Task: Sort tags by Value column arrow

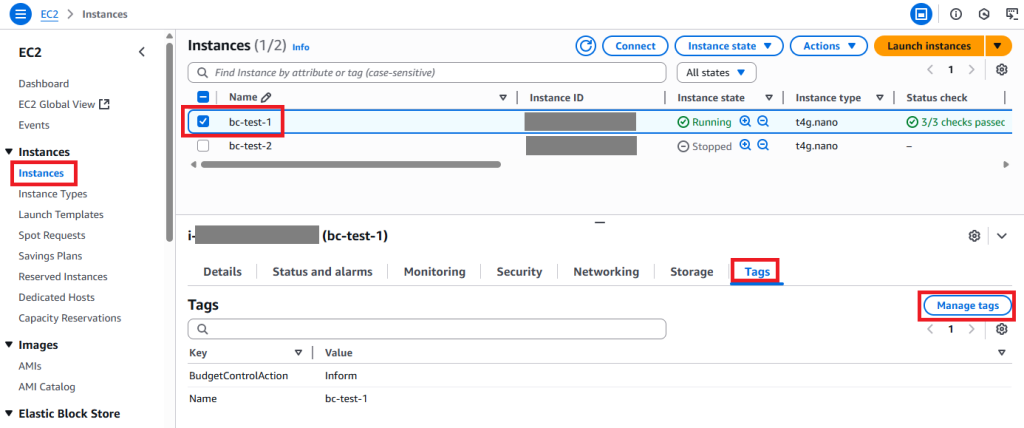Action: click(1002, 353)
